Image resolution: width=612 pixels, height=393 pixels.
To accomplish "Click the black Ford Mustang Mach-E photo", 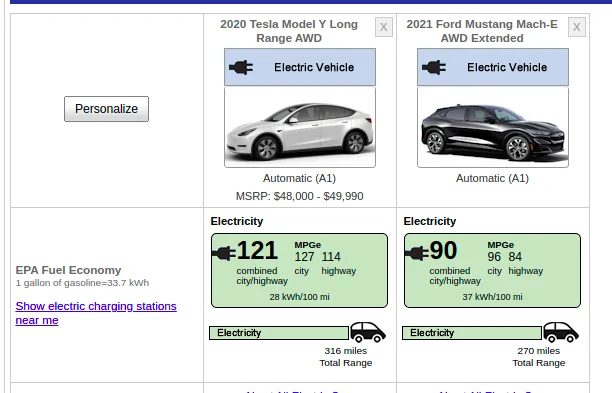I will [x=493, y=128].
